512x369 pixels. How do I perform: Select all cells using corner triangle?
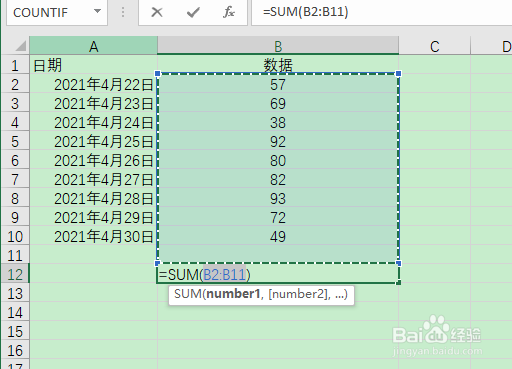click(x=20, y=46)
